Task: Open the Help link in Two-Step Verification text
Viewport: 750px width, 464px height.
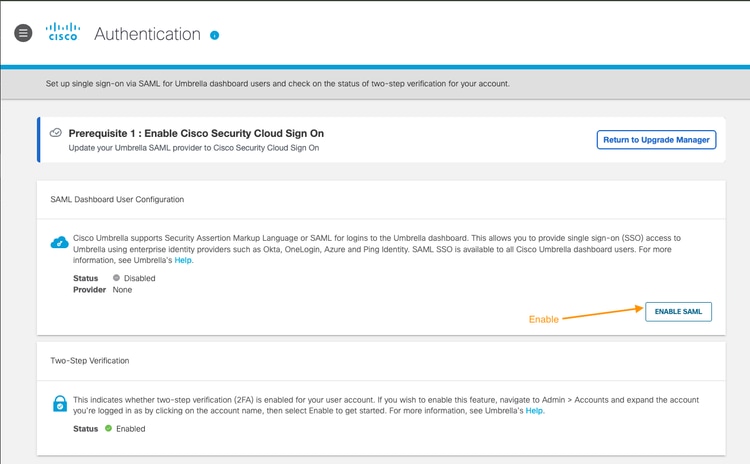Action: 535,411
